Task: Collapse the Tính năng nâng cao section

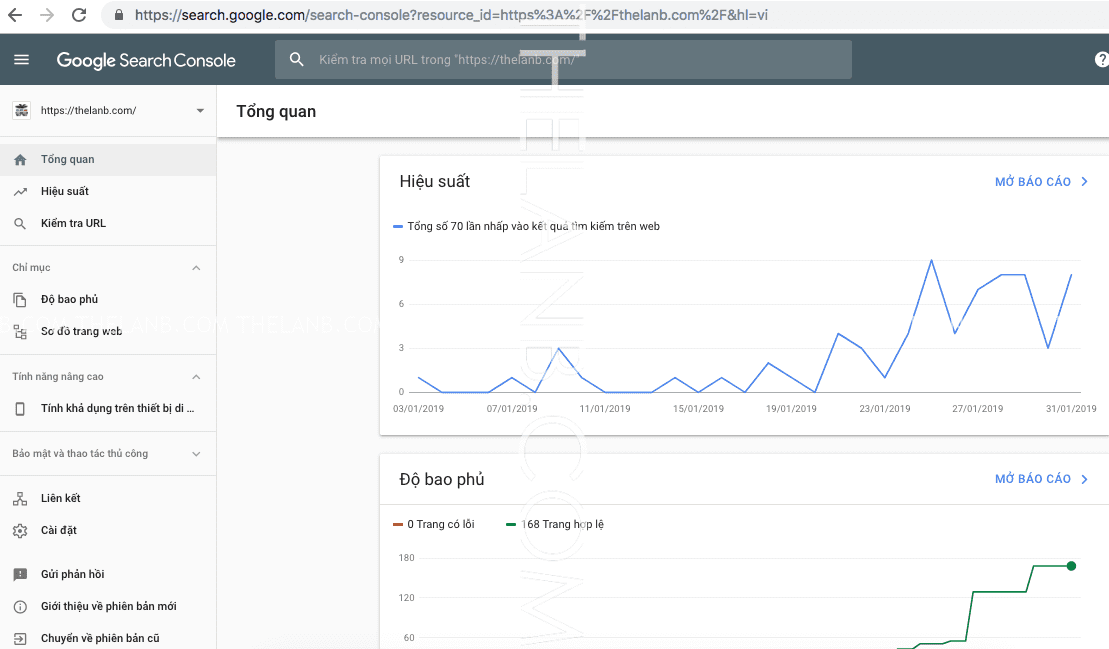Action: tap(196, 377)
